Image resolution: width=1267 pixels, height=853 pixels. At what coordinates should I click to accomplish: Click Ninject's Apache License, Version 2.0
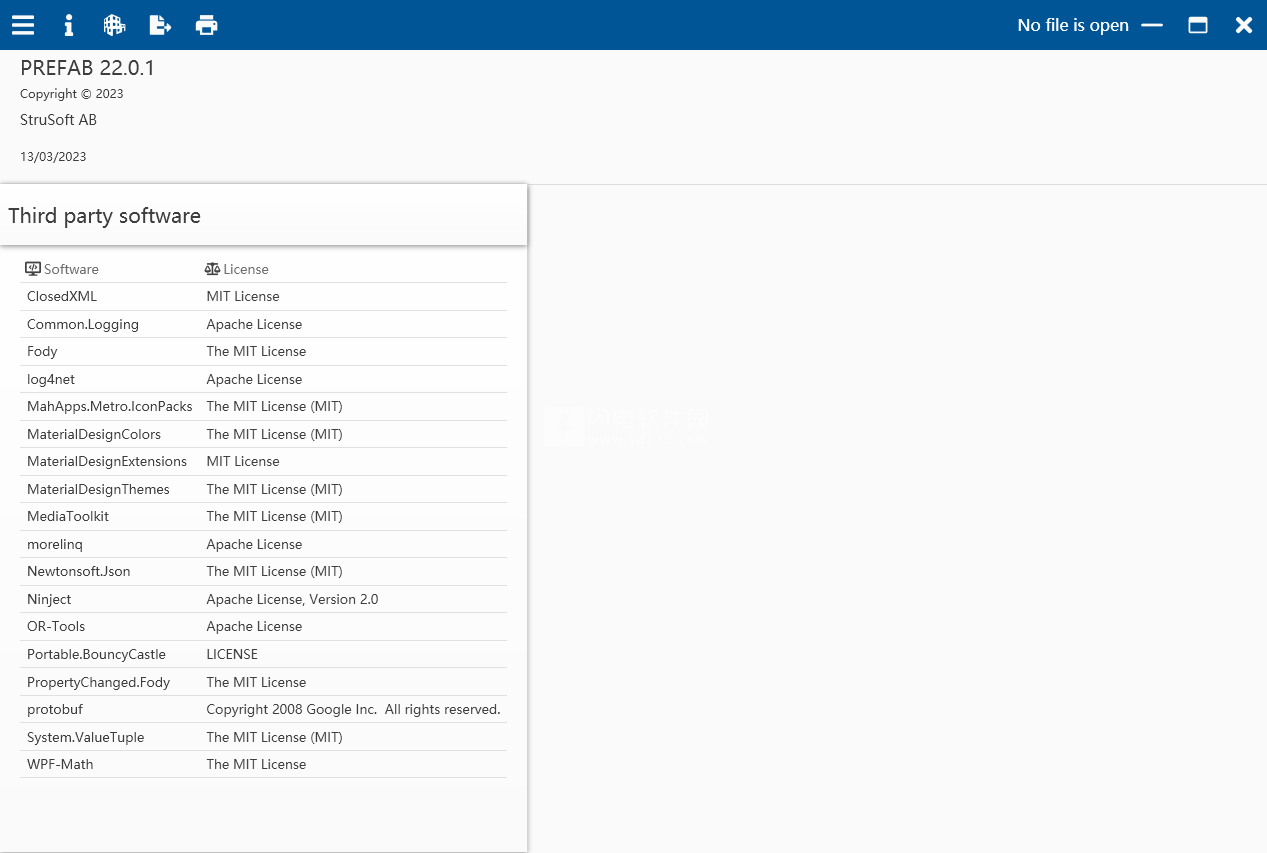pyautogui.click(x=292, y=599)
